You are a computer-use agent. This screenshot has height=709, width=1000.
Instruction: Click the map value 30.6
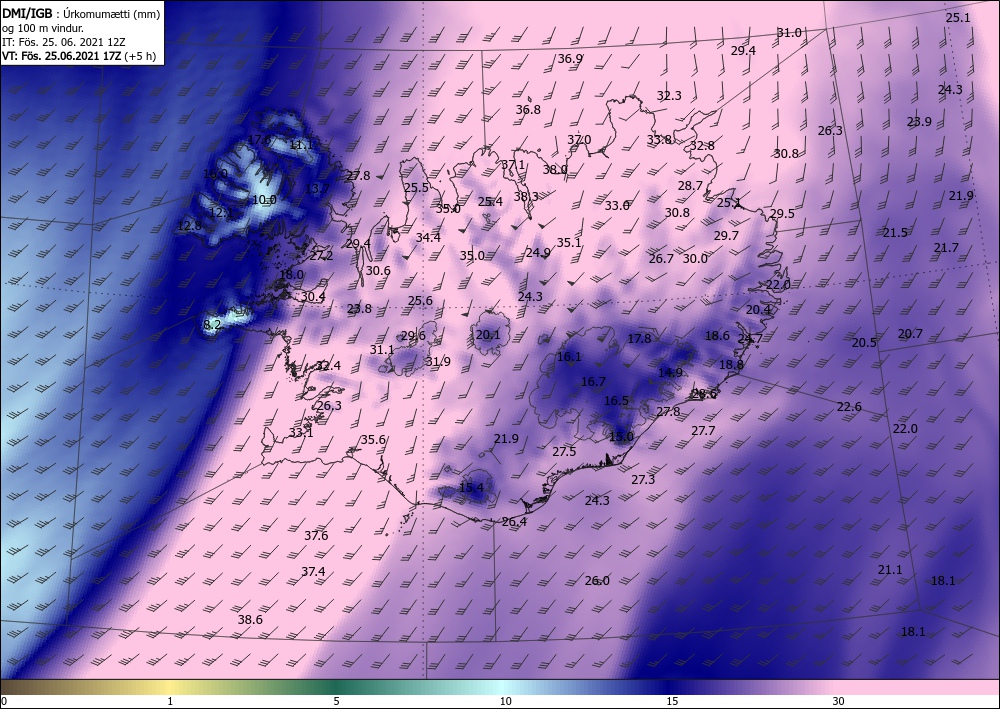click(x=378, y=271)
